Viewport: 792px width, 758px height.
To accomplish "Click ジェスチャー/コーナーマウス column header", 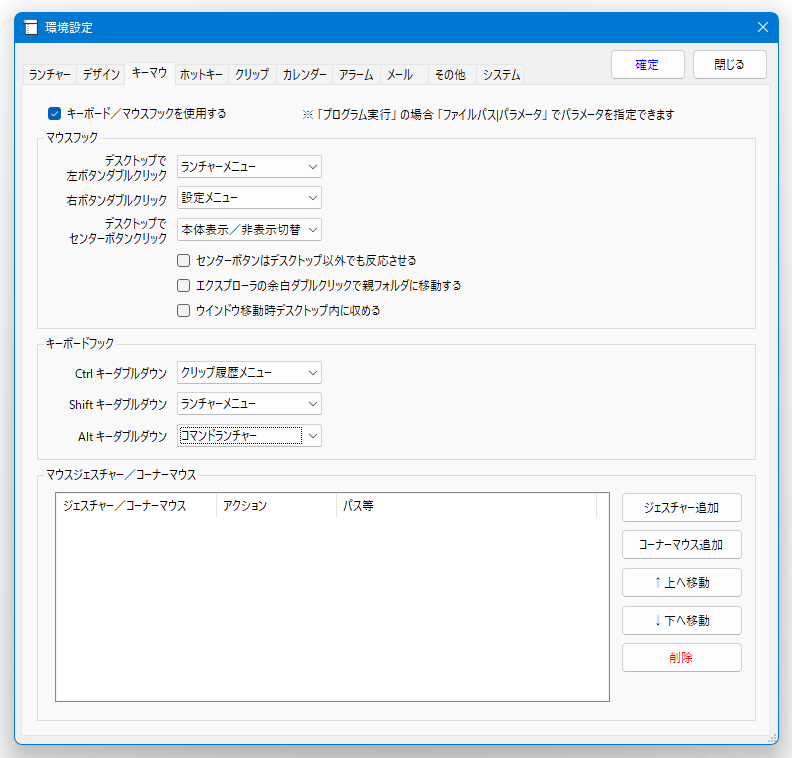I will click(x=136, y=506).
